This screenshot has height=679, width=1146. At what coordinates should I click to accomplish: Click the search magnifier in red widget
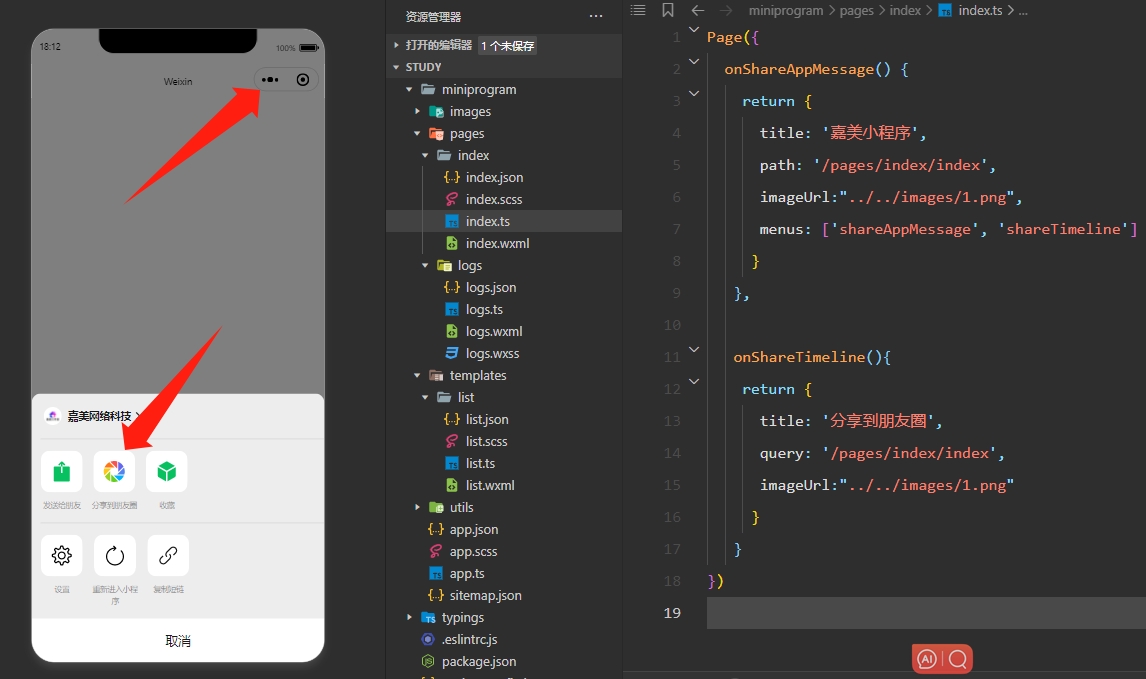pos(957,659)
